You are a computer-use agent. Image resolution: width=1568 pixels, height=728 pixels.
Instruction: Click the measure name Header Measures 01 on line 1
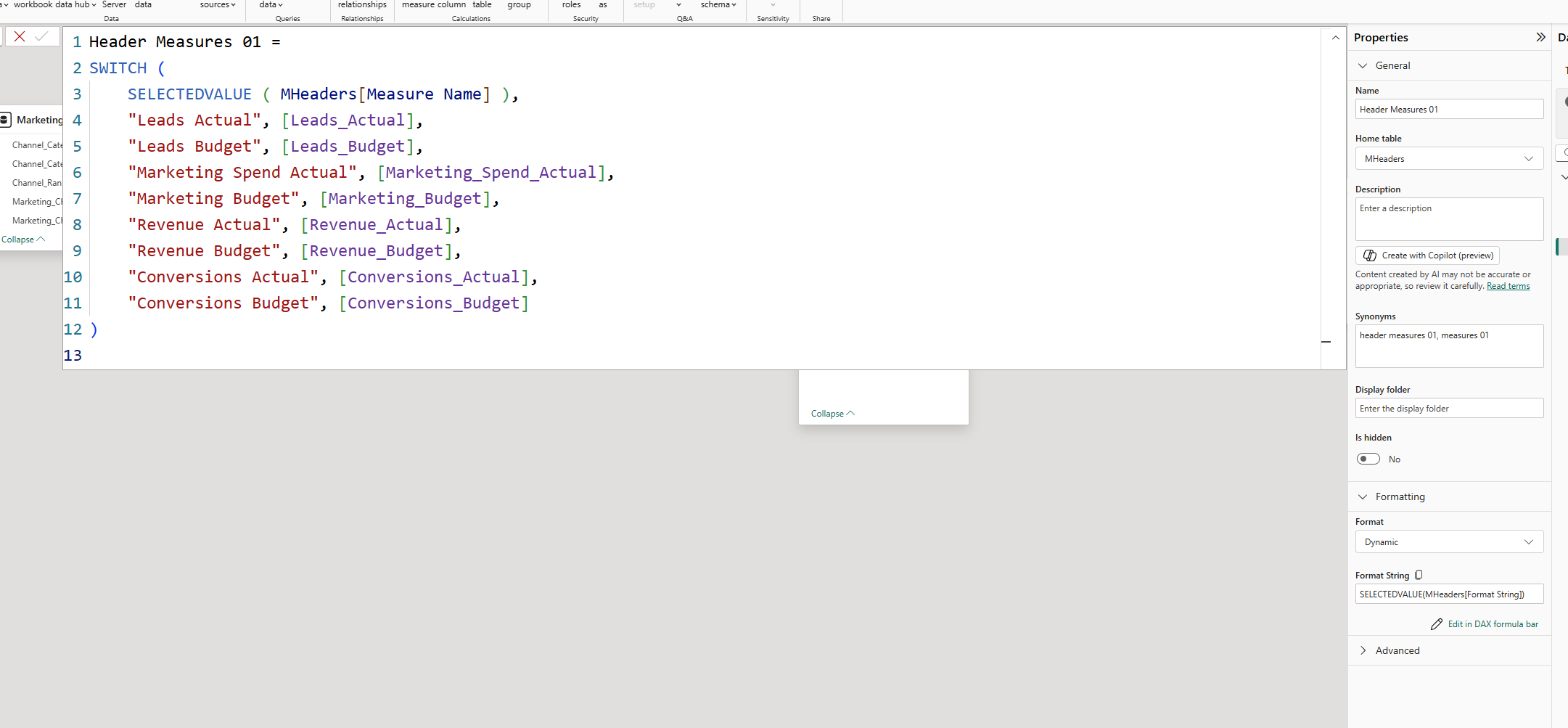pos(175,42)
